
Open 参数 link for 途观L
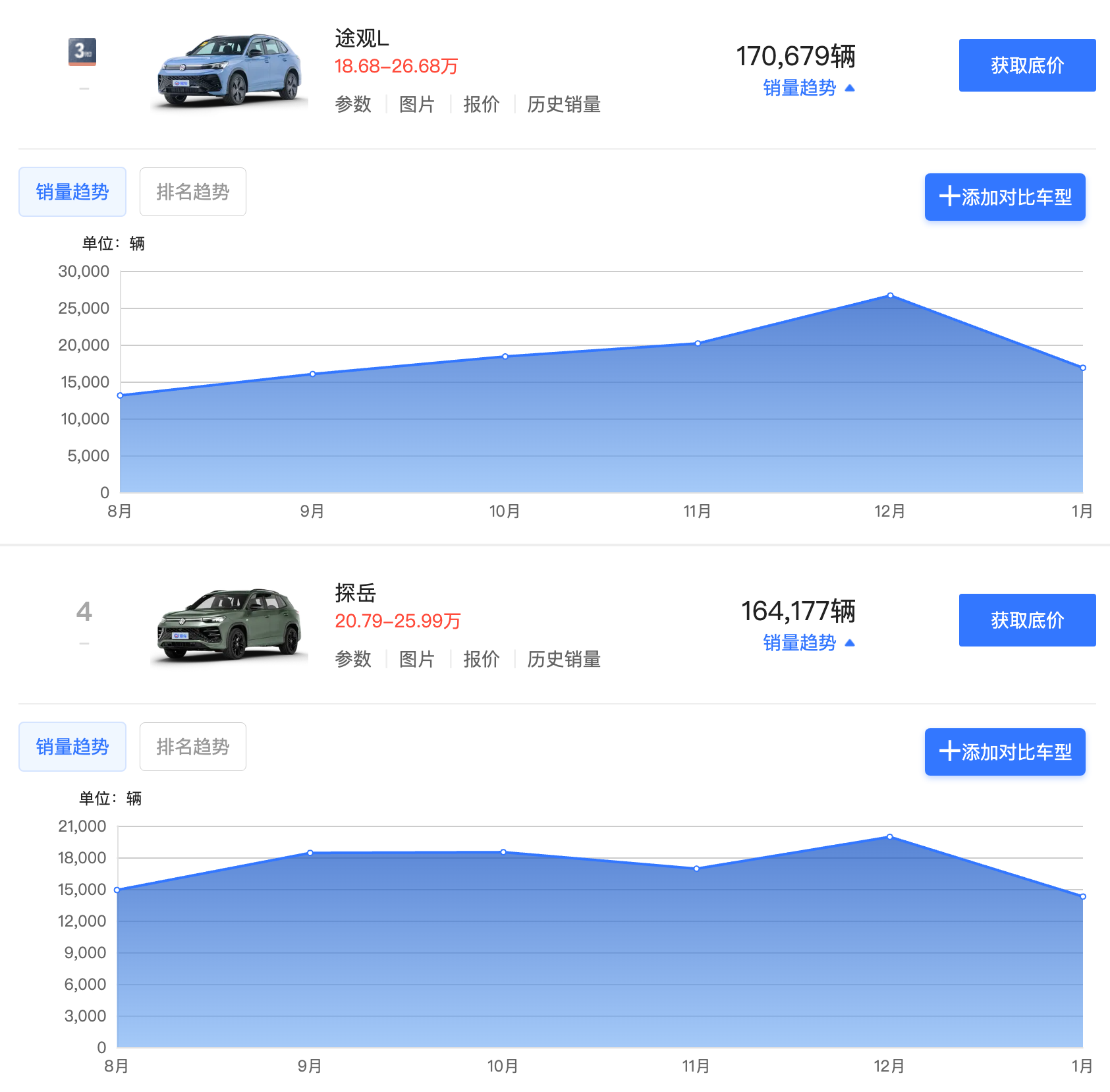pos(353,104)
